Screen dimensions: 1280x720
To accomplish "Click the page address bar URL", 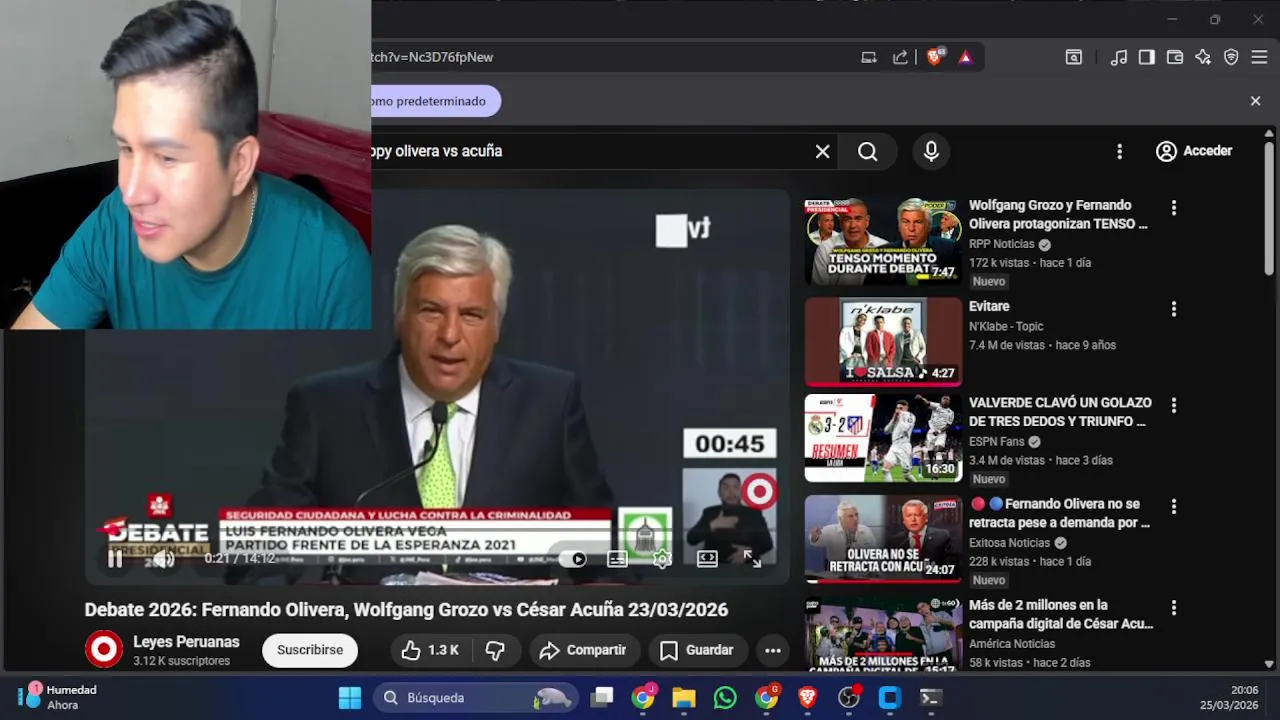I will (x=432, y=57).
